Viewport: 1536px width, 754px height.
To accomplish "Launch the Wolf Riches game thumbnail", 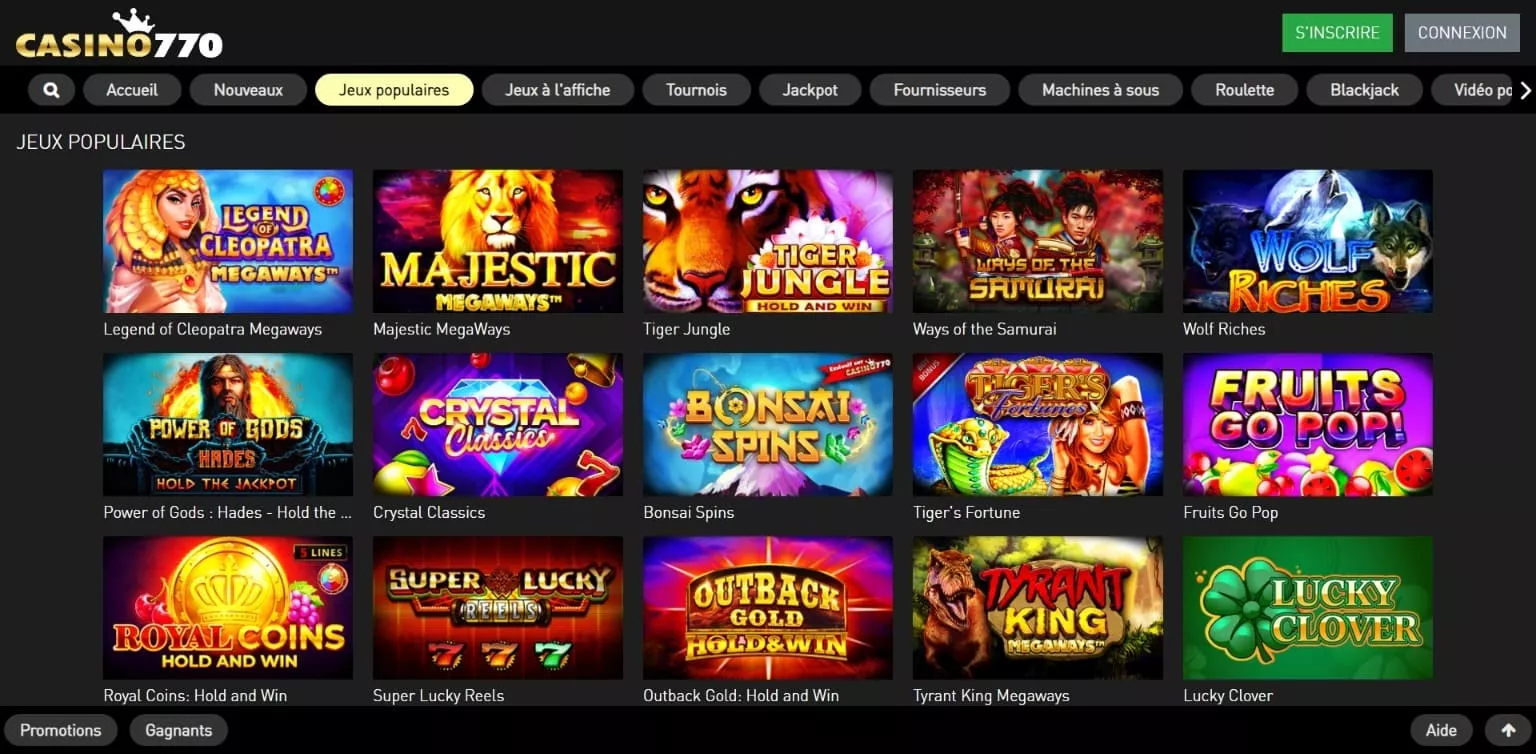I will [1308, 241].
